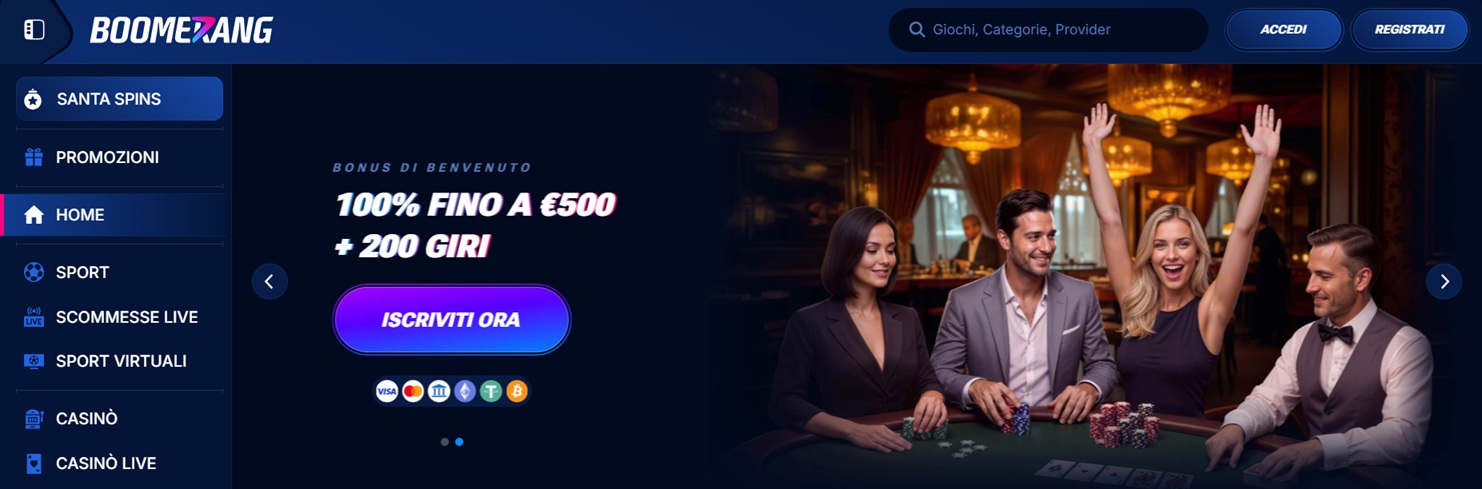This screenshot has width=1482, height=489.
Task: Open the Promozioni gift icon
Action: coord(34,157)
